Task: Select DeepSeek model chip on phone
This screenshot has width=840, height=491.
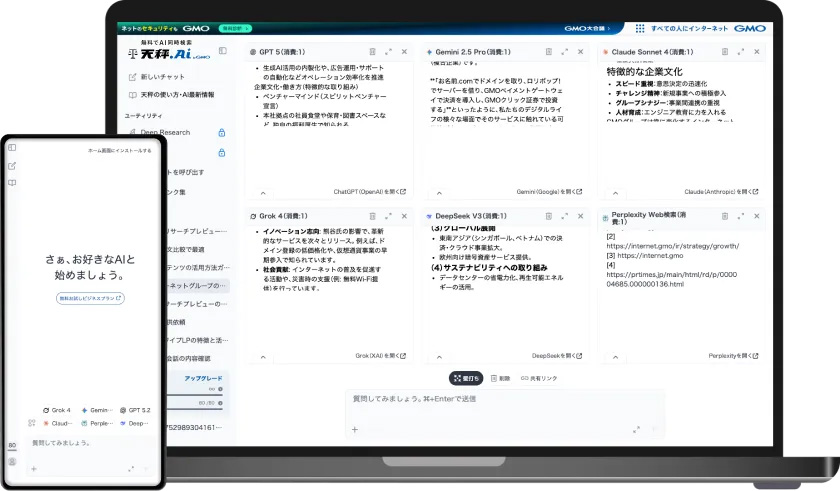Action: coord(132,423)
